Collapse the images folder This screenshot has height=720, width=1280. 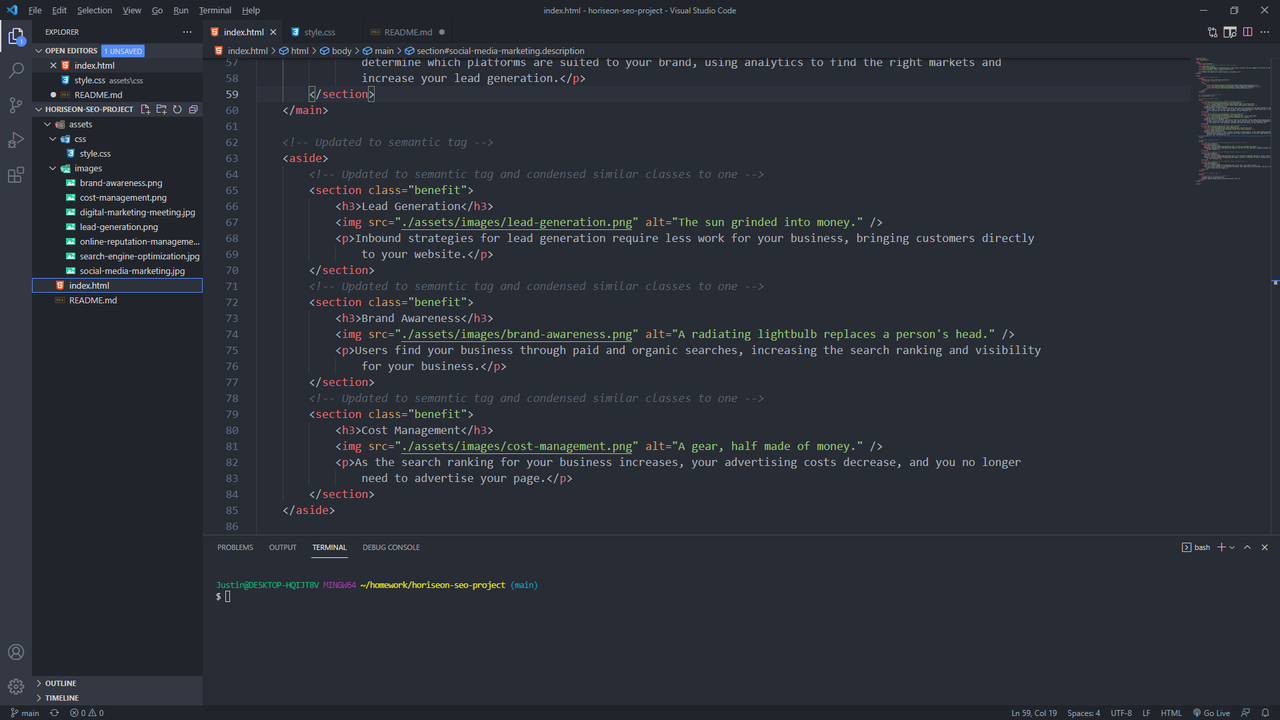click(54, 168)
